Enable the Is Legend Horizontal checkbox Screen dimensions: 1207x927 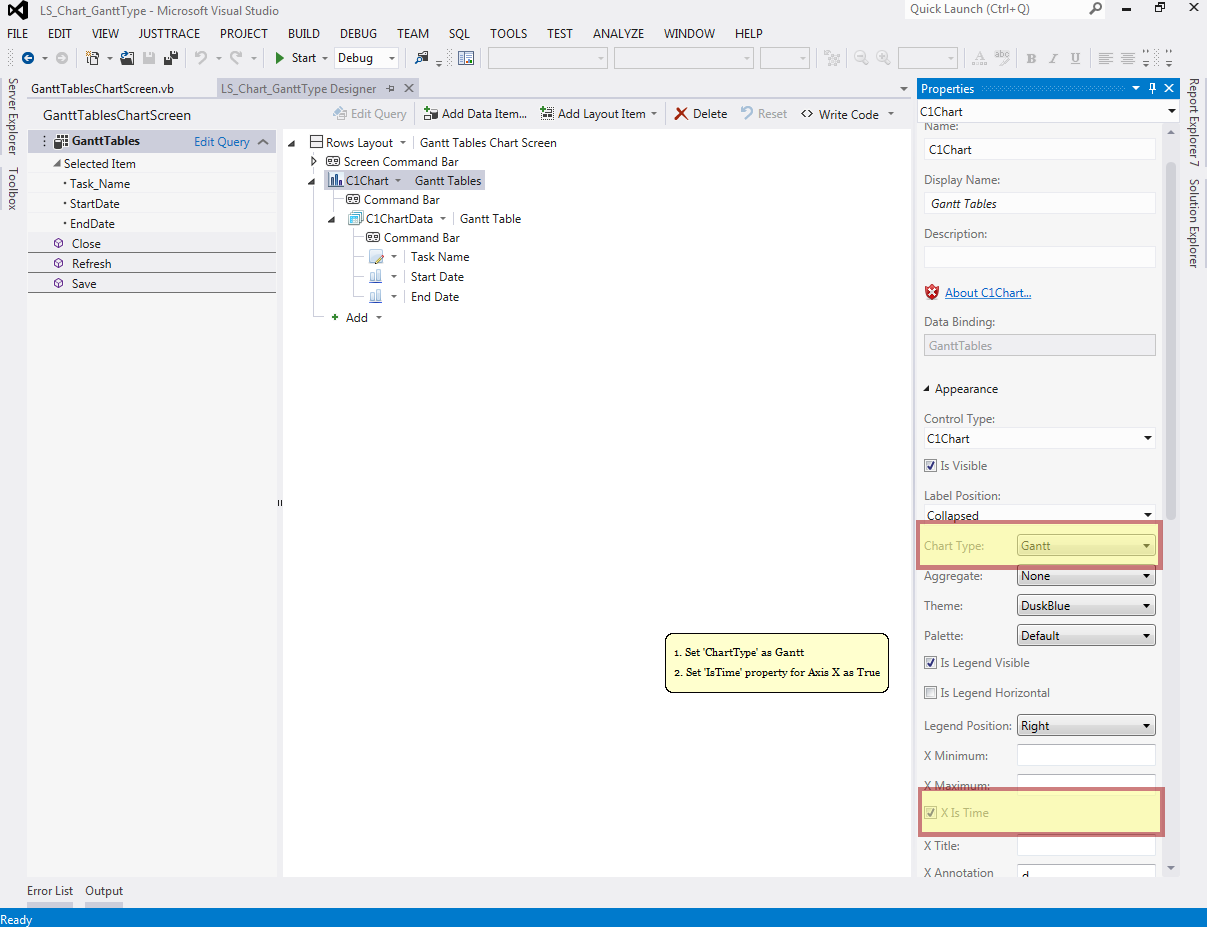(931, 693)
